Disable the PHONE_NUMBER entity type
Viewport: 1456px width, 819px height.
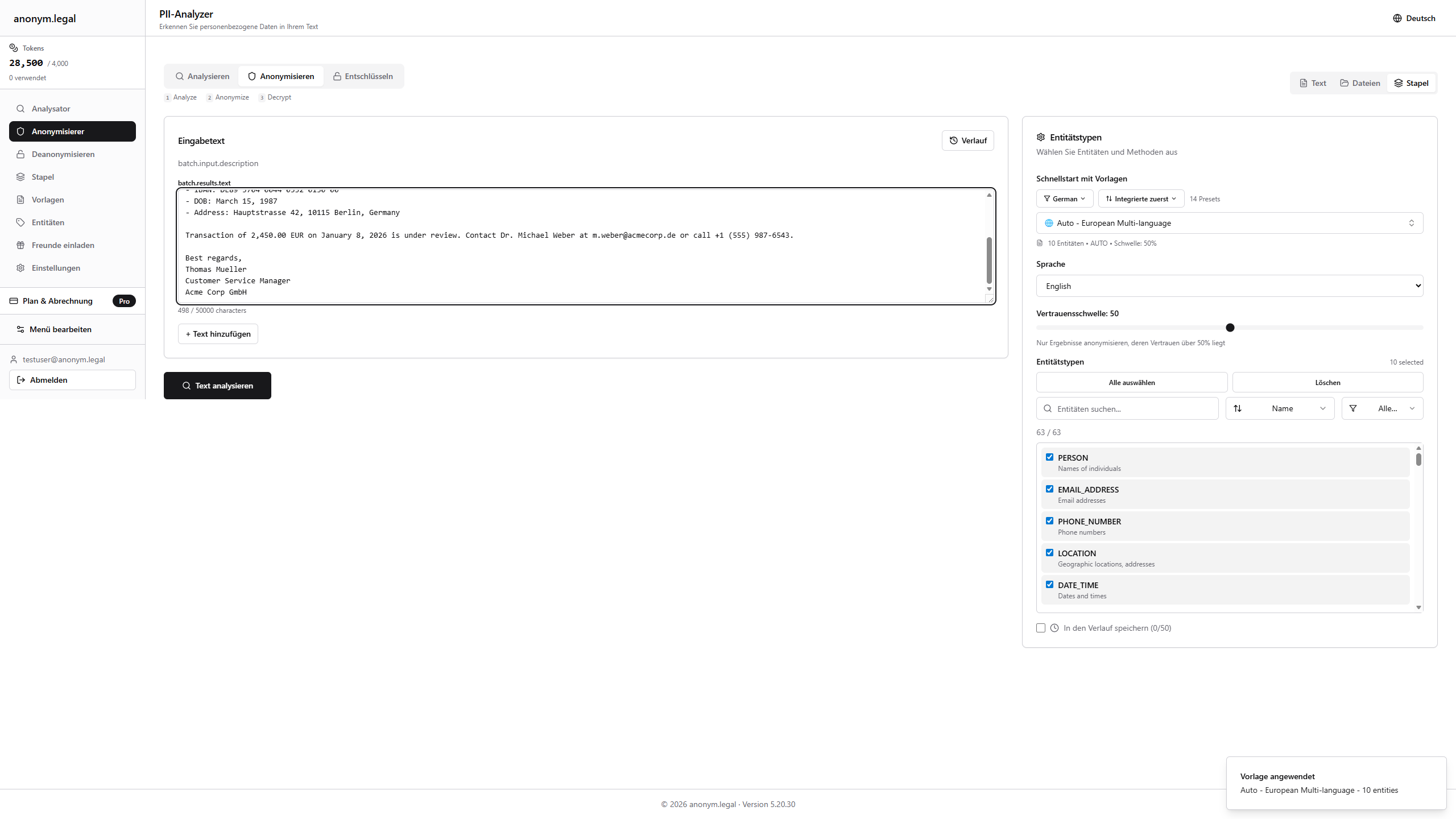[1050, 520]
